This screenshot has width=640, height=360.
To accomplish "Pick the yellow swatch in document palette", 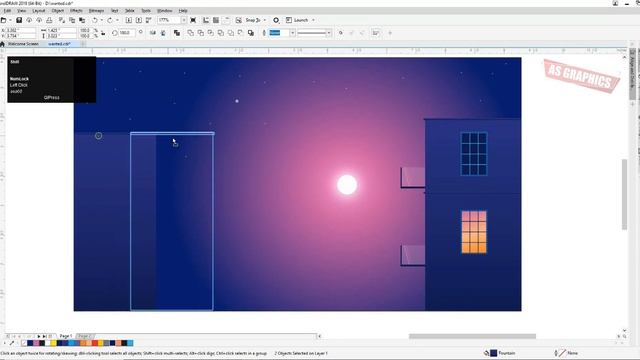I will point(53,343).
